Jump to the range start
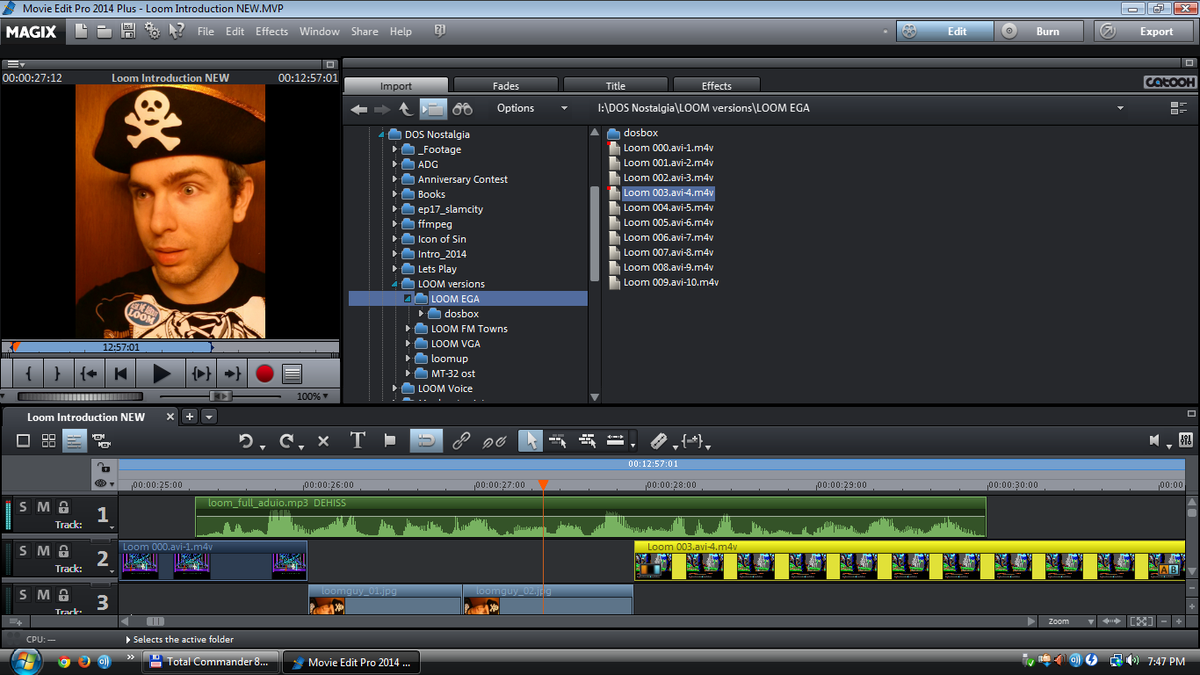The width and height of the screenshot is (1200, 675). click(x=89, y=374)
